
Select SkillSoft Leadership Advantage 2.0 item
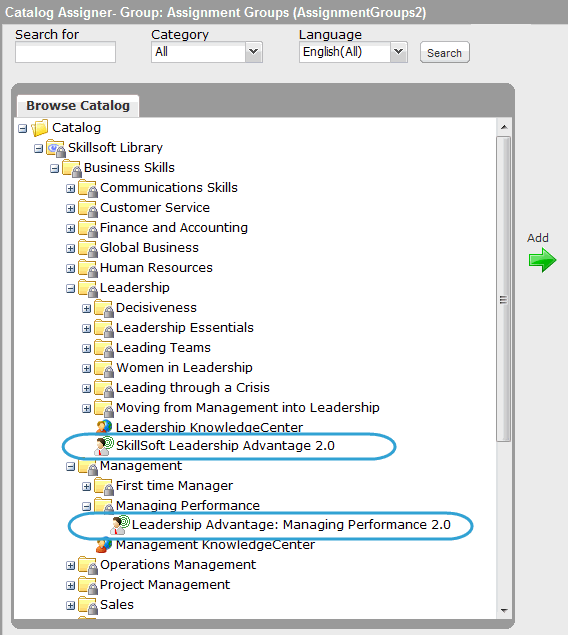tap(225, 445)
